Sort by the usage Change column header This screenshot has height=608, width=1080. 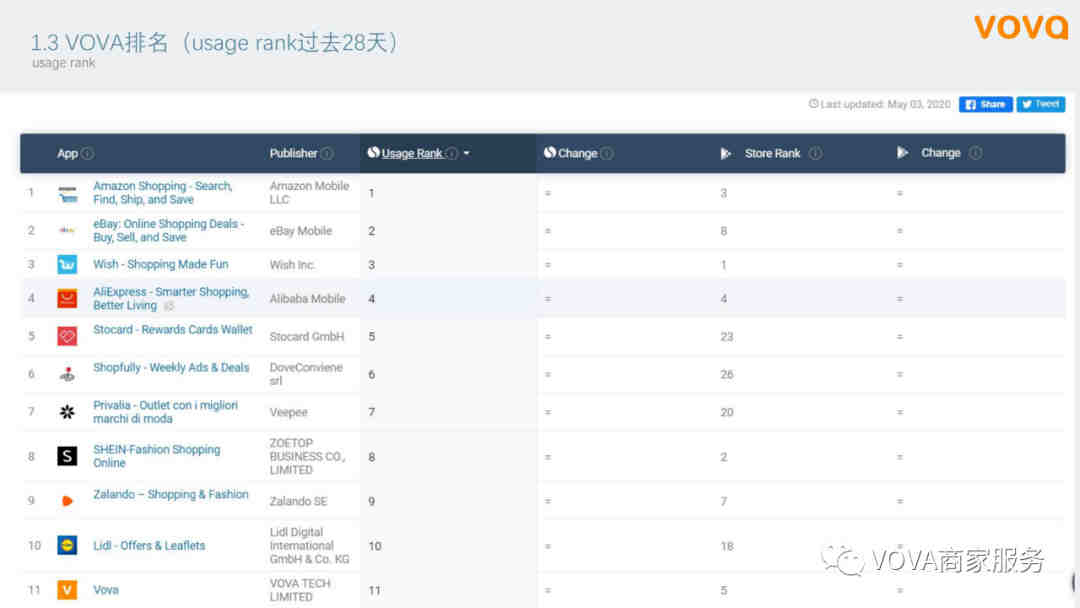point(577,154)
